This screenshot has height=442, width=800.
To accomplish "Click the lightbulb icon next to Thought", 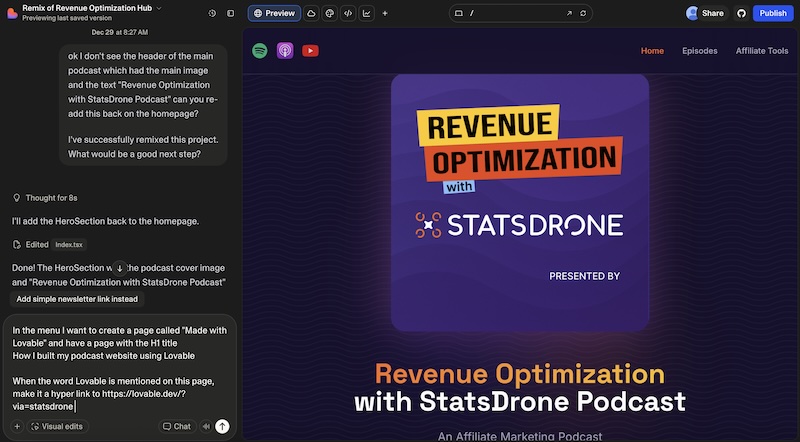I will point(16,198).
